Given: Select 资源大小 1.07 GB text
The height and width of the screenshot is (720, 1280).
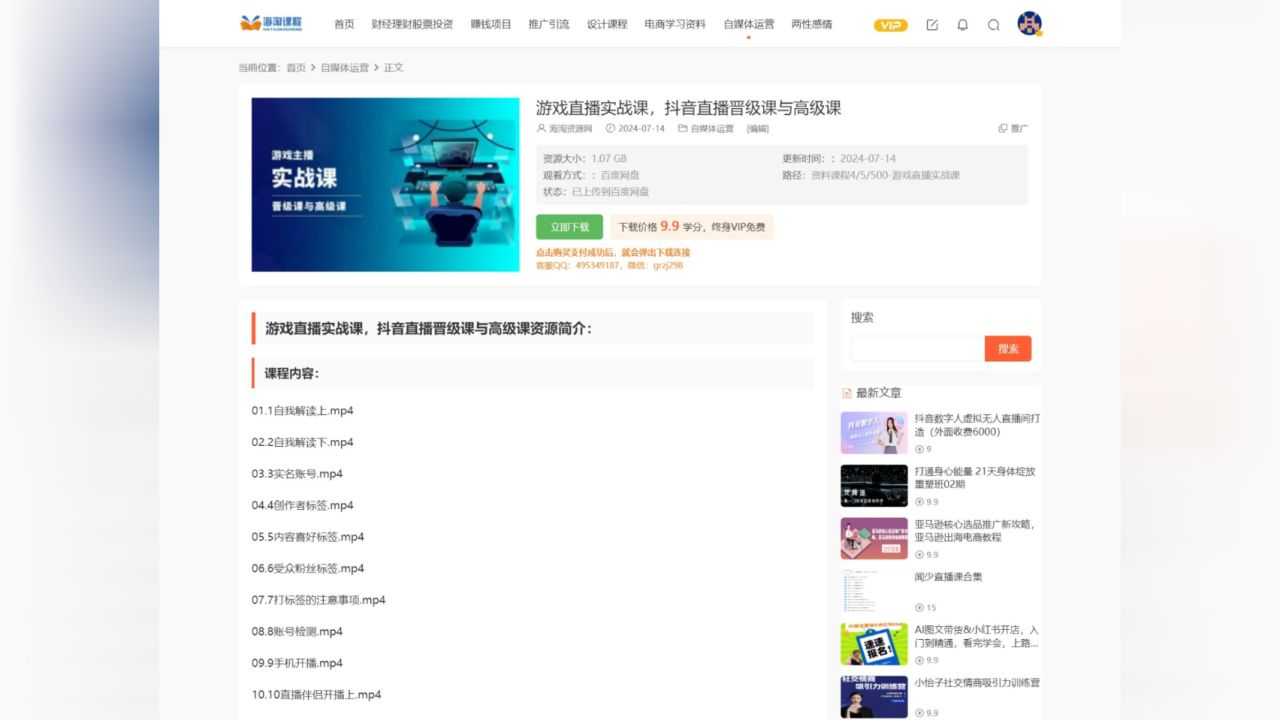Looking at the screenshot, I should [585, 158].
